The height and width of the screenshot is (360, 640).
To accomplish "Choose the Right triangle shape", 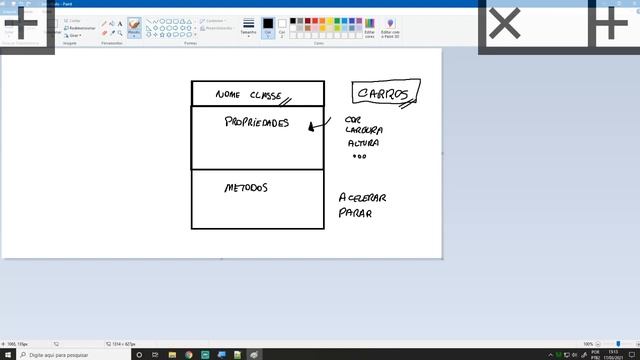I will [x=149, y=28].
